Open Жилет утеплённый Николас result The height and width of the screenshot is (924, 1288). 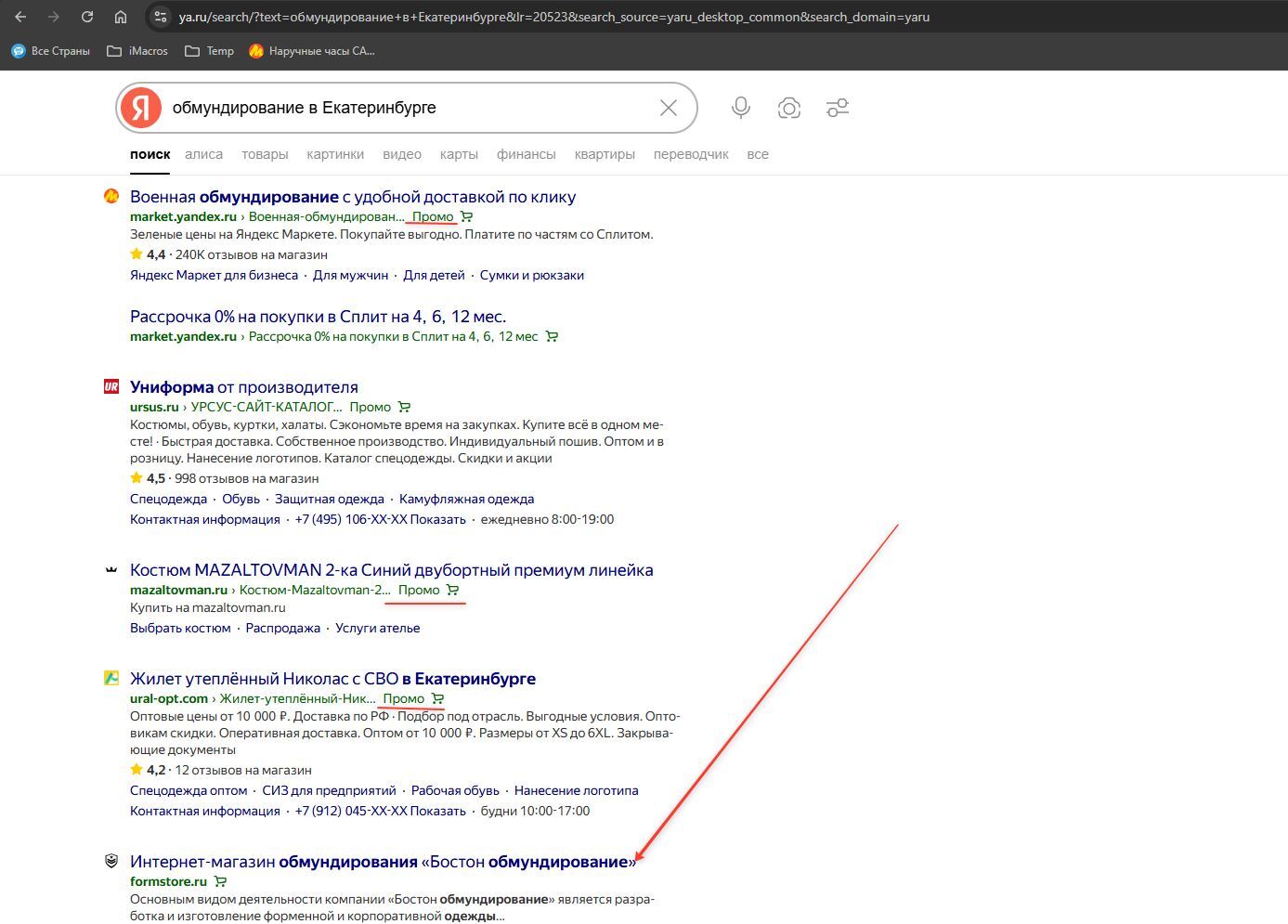click(x=332, y=679)
